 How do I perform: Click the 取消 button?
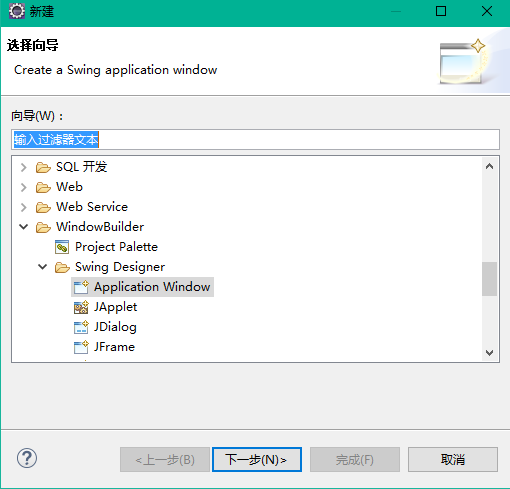(453, 460)
